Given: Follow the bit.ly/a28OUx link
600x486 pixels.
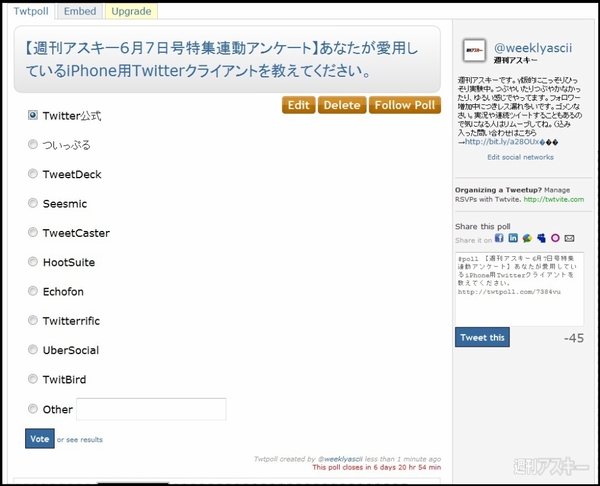Looking at the screenshot, I should click(502, 142).
